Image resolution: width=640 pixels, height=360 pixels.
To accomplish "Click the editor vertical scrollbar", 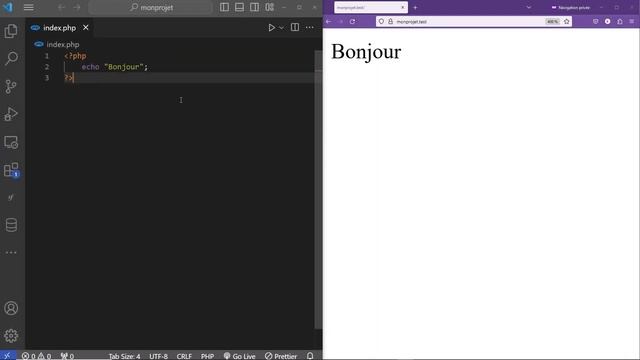I will (318, 190).
